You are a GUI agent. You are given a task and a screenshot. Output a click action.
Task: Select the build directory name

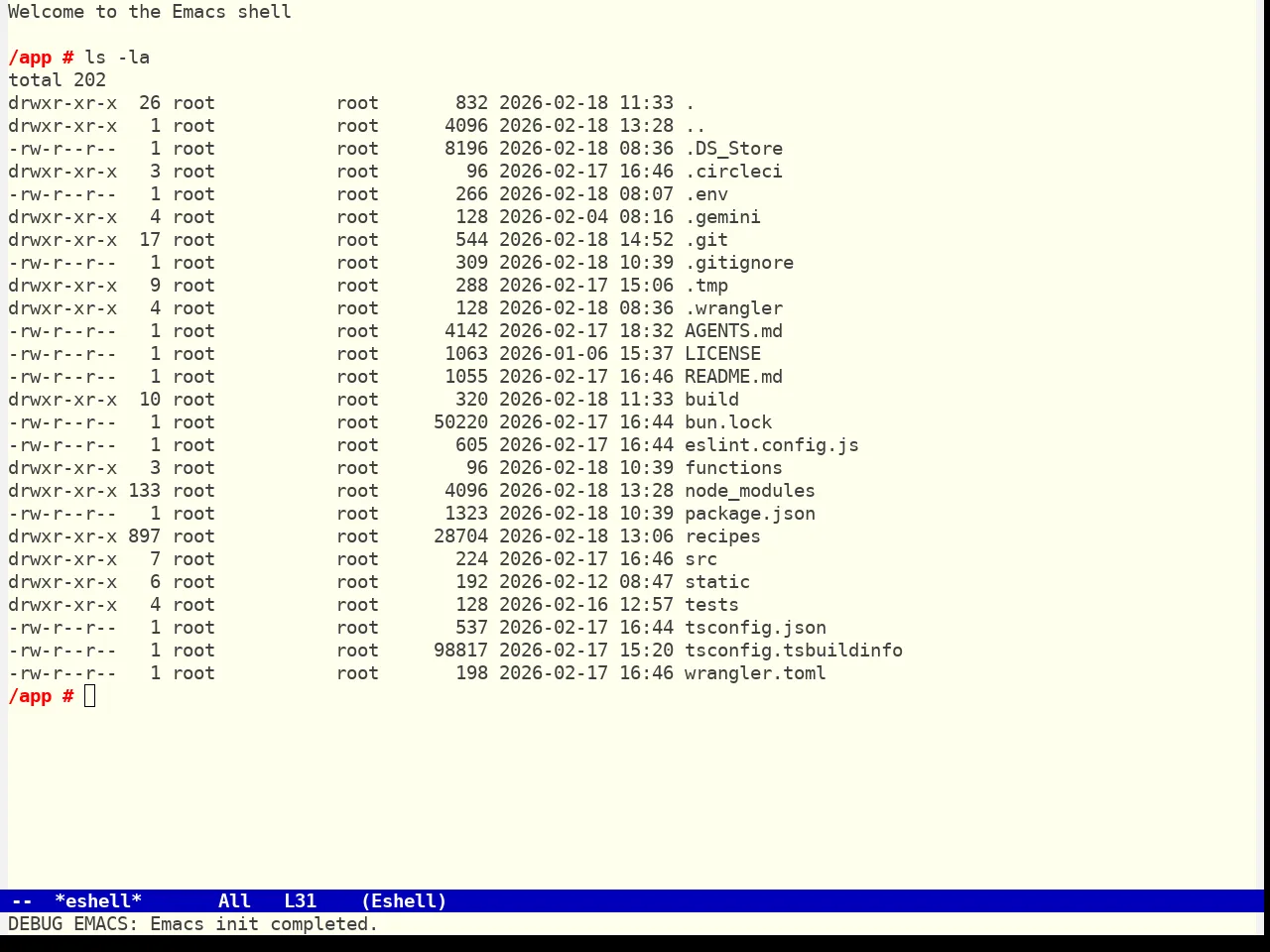[711, 400]
